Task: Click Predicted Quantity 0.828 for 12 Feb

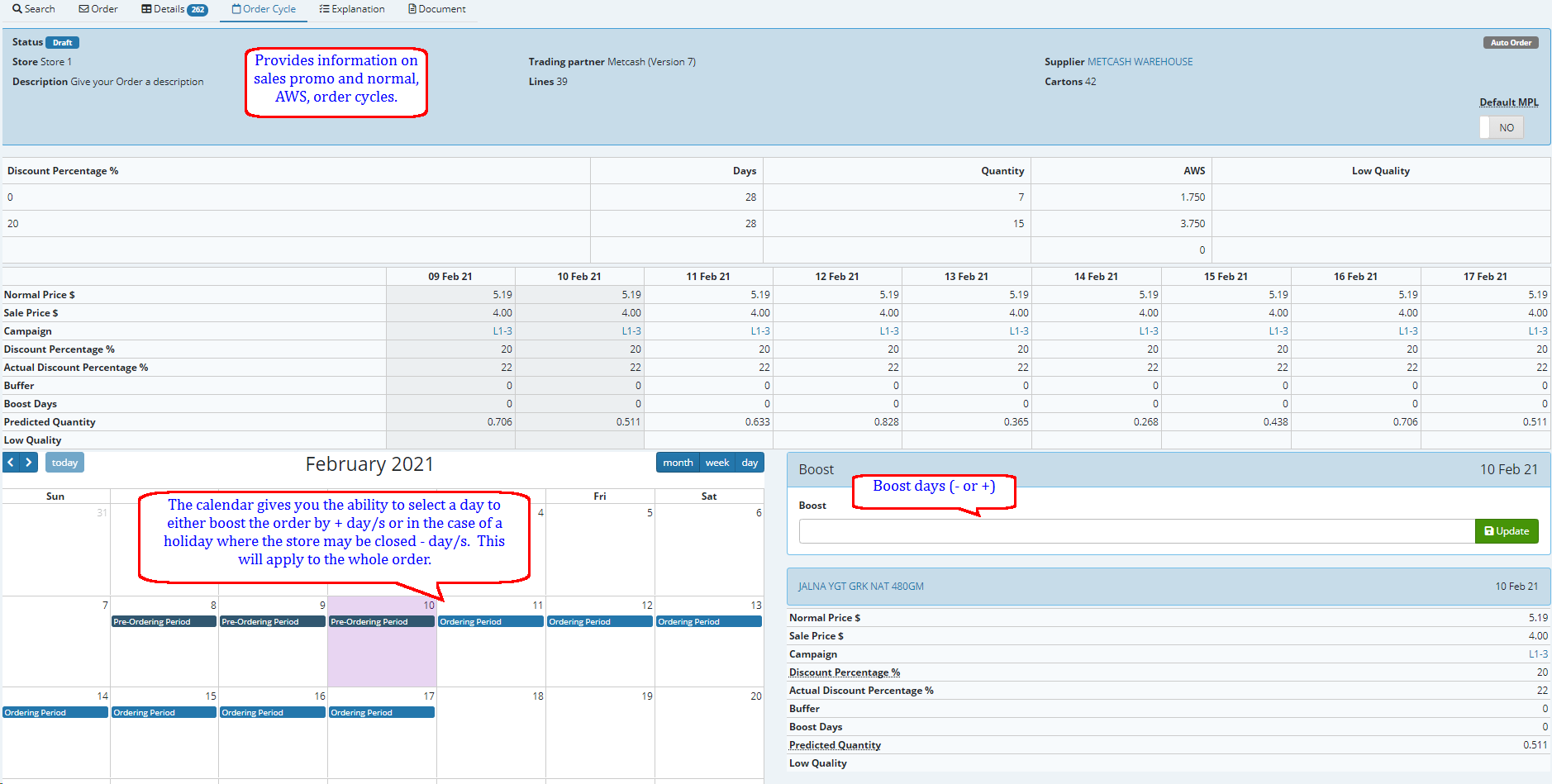Action: [887, 422]
